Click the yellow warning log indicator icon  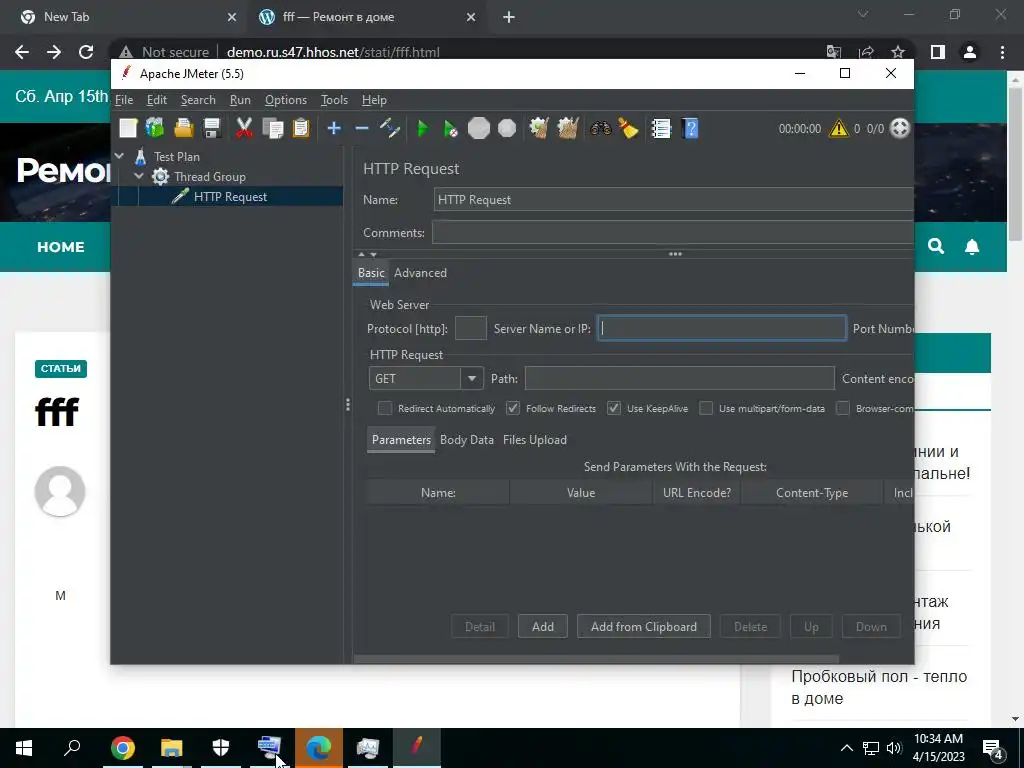(x=839, y=129)
